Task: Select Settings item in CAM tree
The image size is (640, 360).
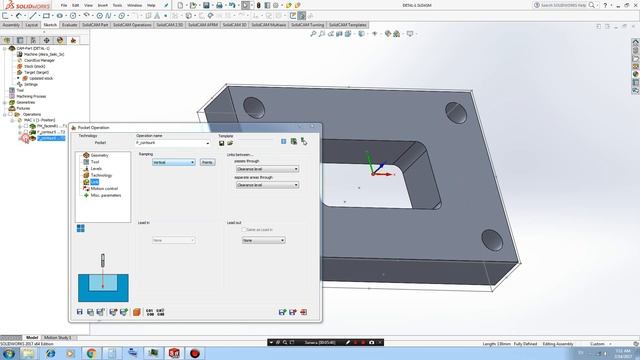Action: click(x=28, y=84)
